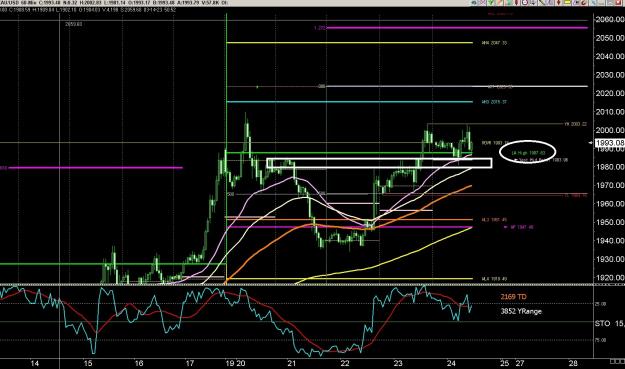Image resolution: width=625 pixels, height=369 pixels.
Task: Click date 14 on the time axis
Action: pyautogui.click(x=35, y=363)
